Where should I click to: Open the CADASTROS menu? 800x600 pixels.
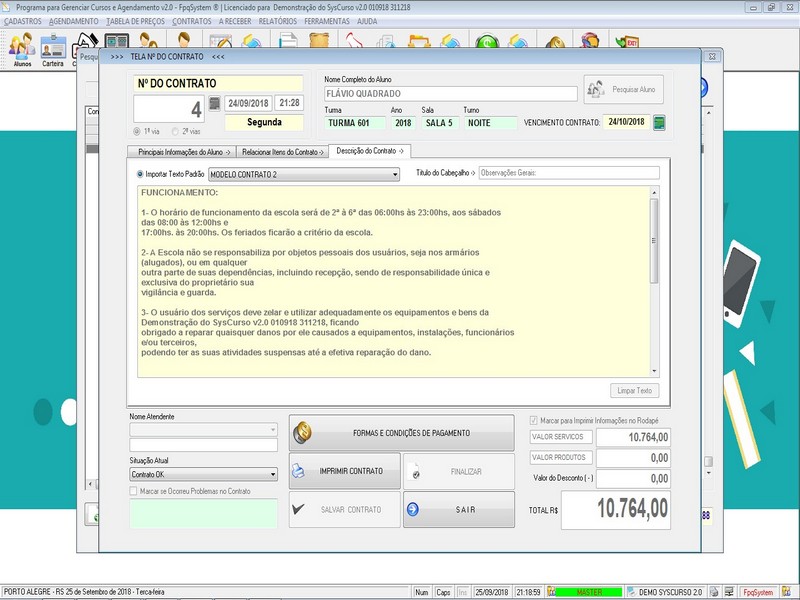(22, 21)
